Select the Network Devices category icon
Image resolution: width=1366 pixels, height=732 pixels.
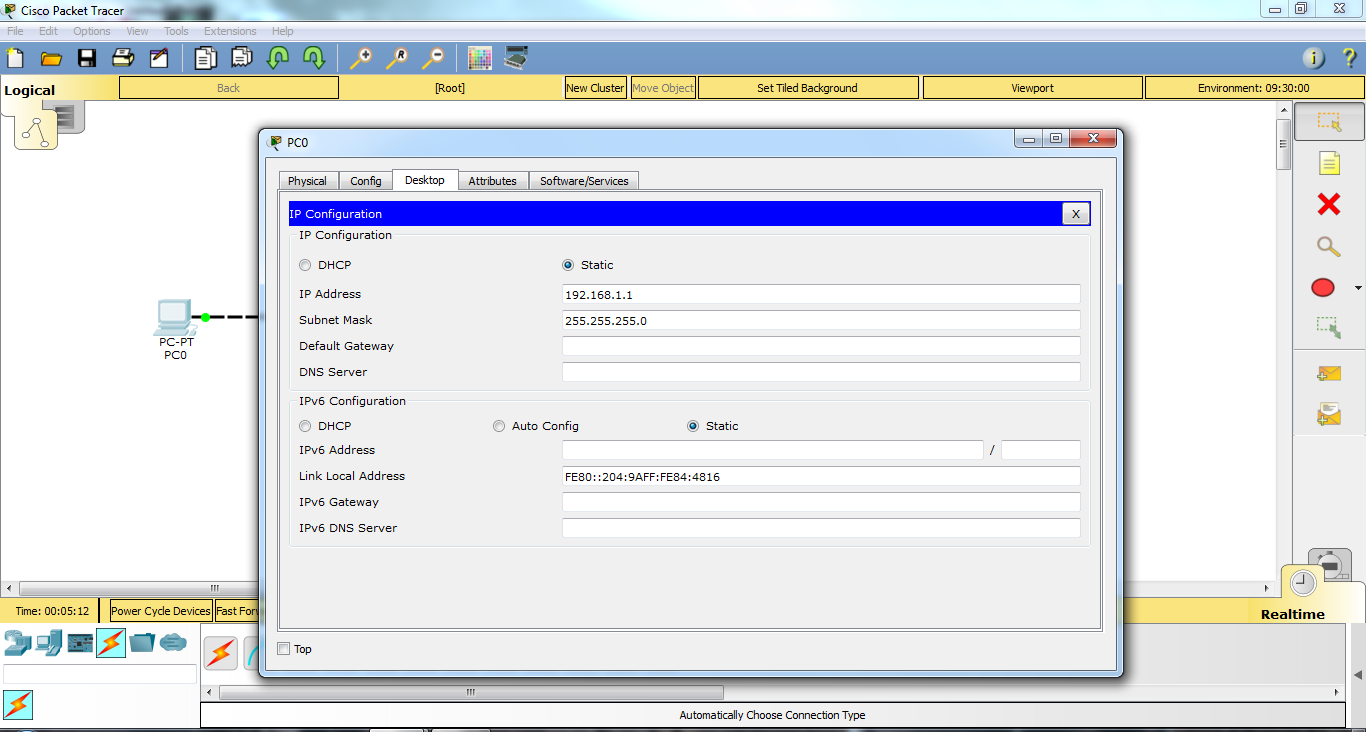coord(18,643)
